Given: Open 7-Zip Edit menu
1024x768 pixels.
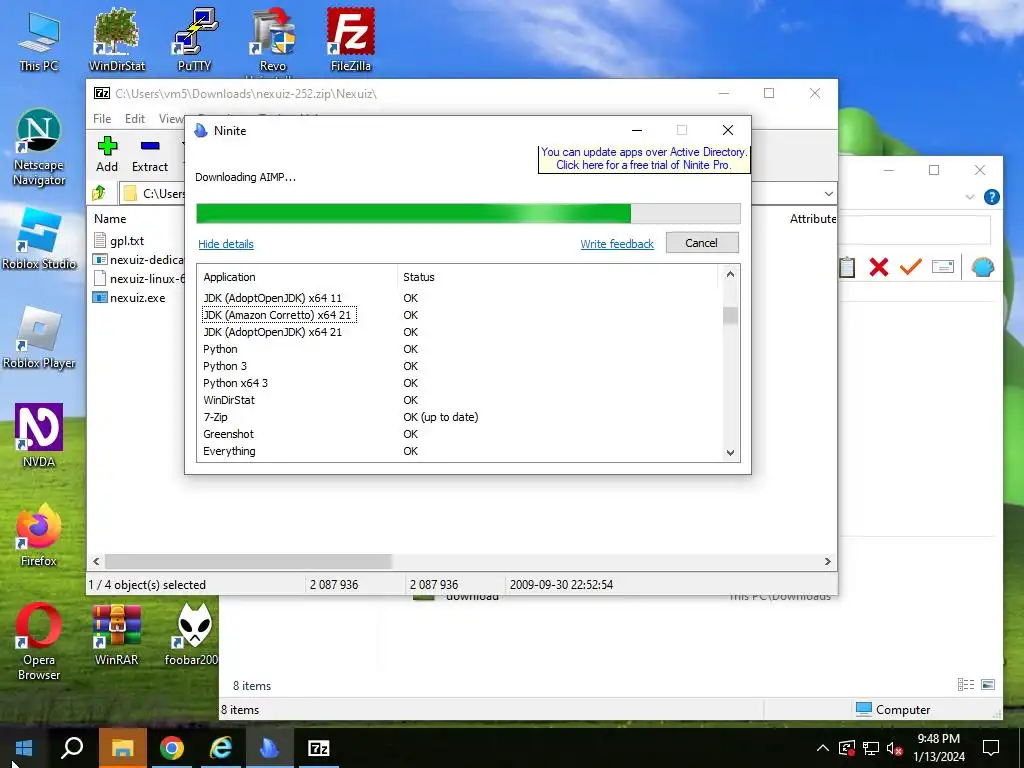Looking at the screenshot, I should pos(135,118).
